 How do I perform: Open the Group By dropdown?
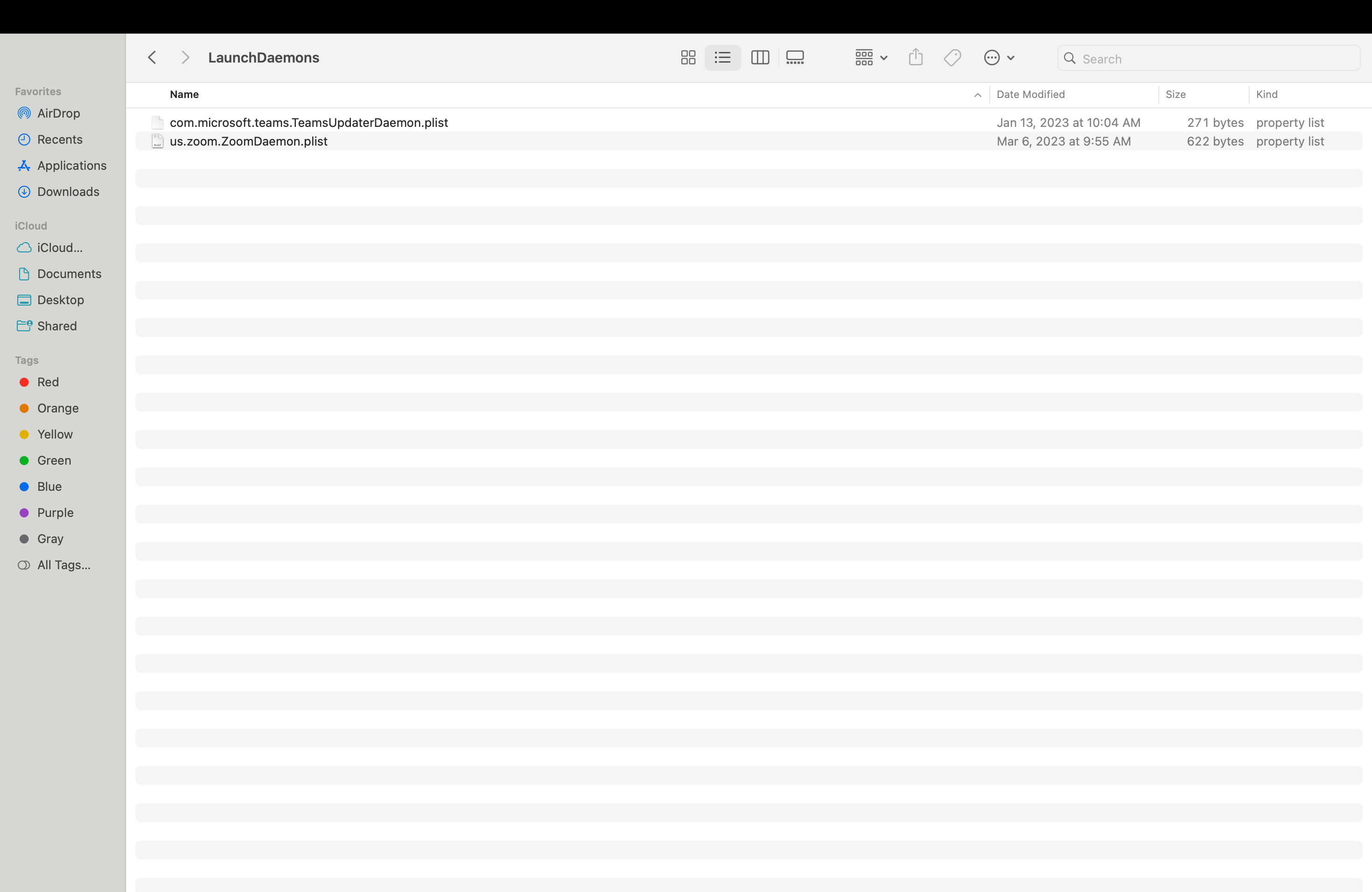(x=870, y=58)
